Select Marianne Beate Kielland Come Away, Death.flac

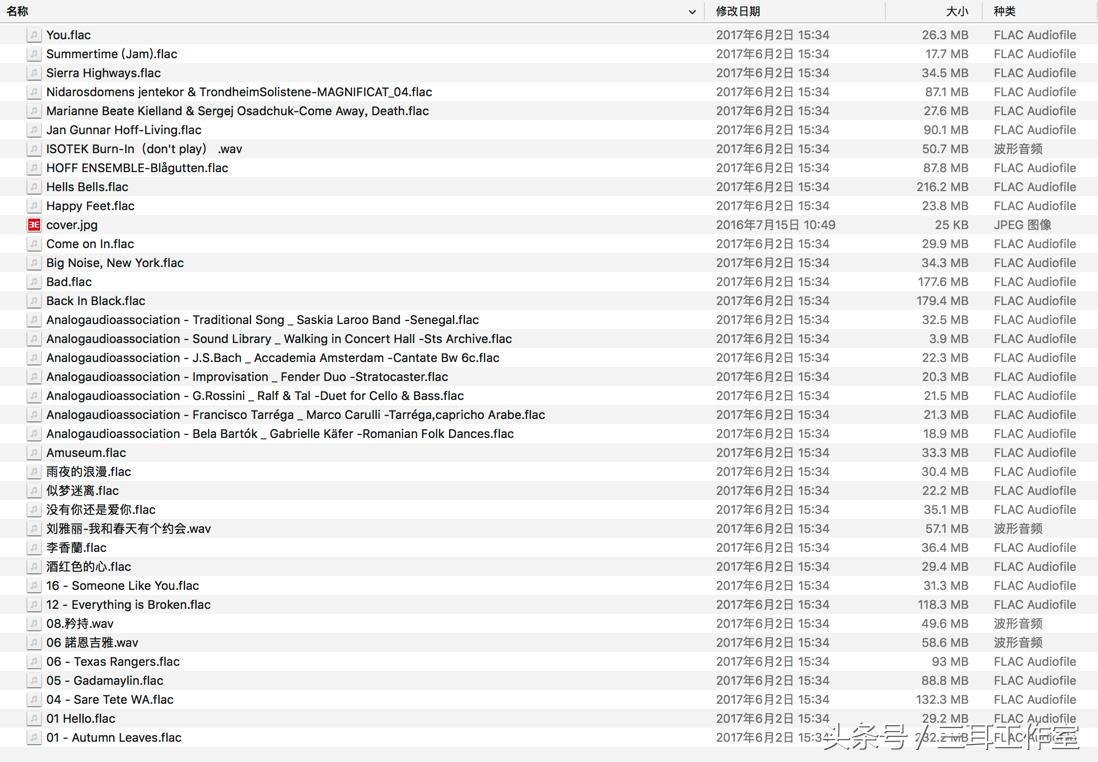(x=237, y=111)
